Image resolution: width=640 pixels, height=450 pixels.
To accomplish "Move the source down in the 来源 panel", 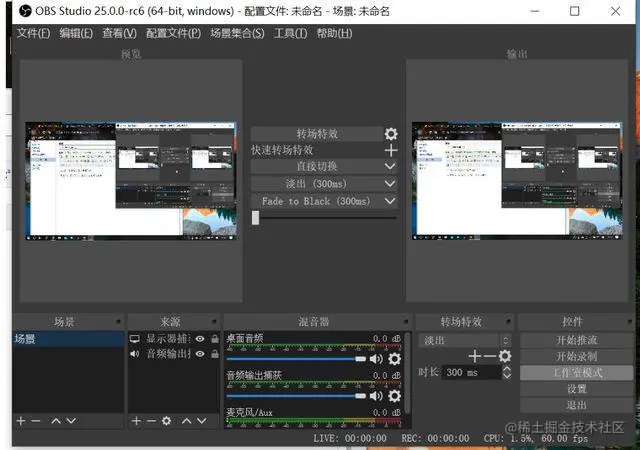I will coord(202,421).
